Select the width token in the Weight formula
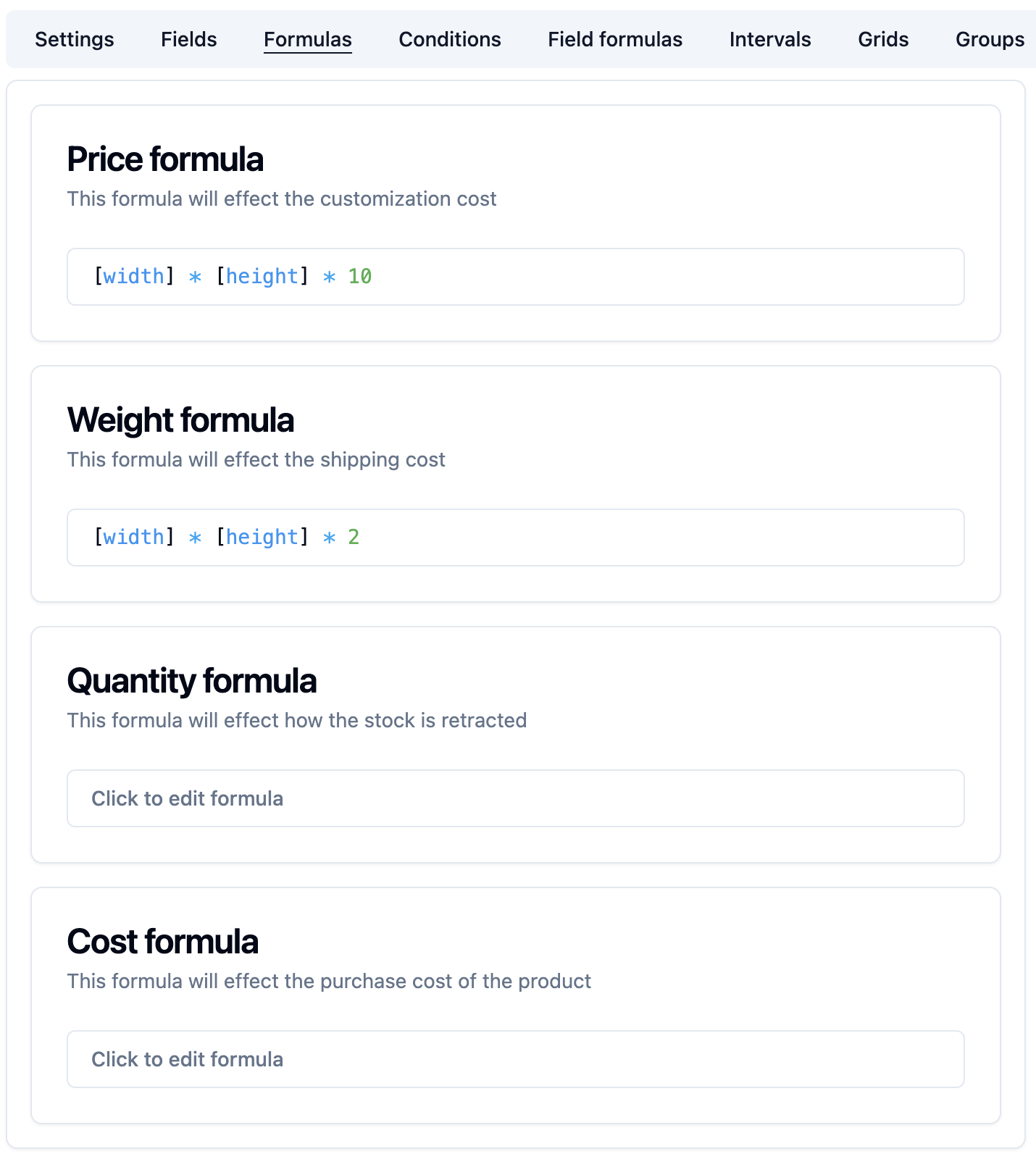Viewport: 1036px width, 1162px height. [x=133, y=537]
